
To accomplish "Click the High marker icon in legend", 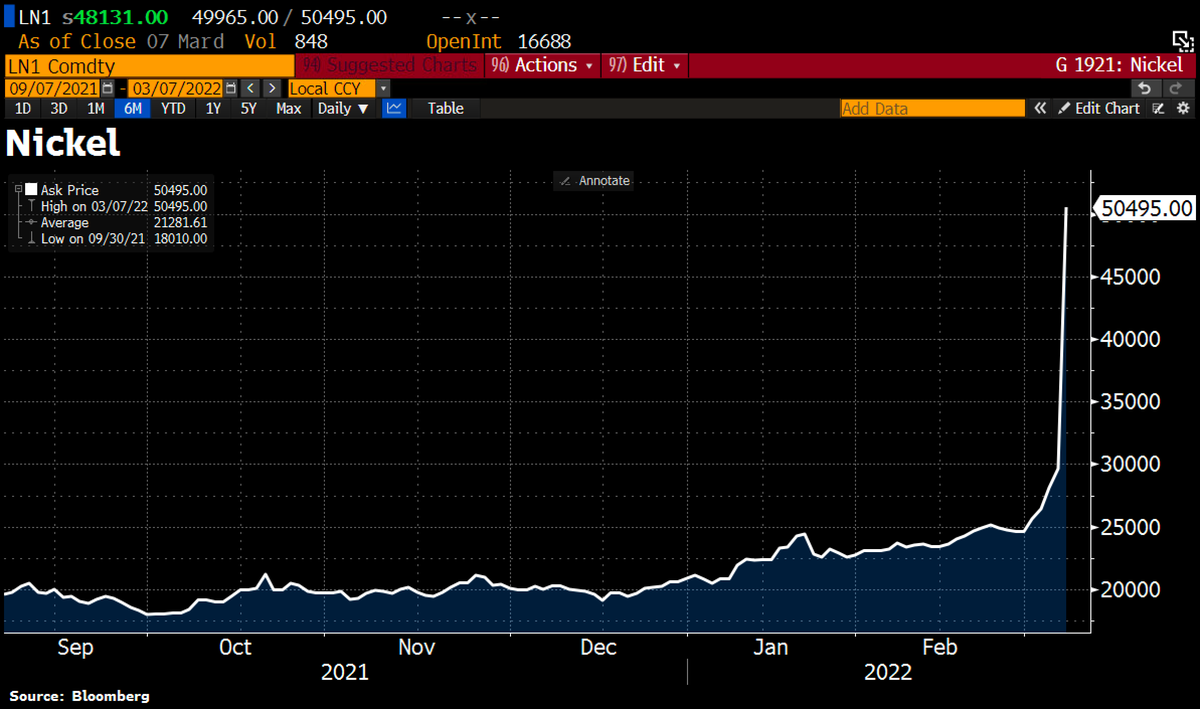I will pos(32,206).
